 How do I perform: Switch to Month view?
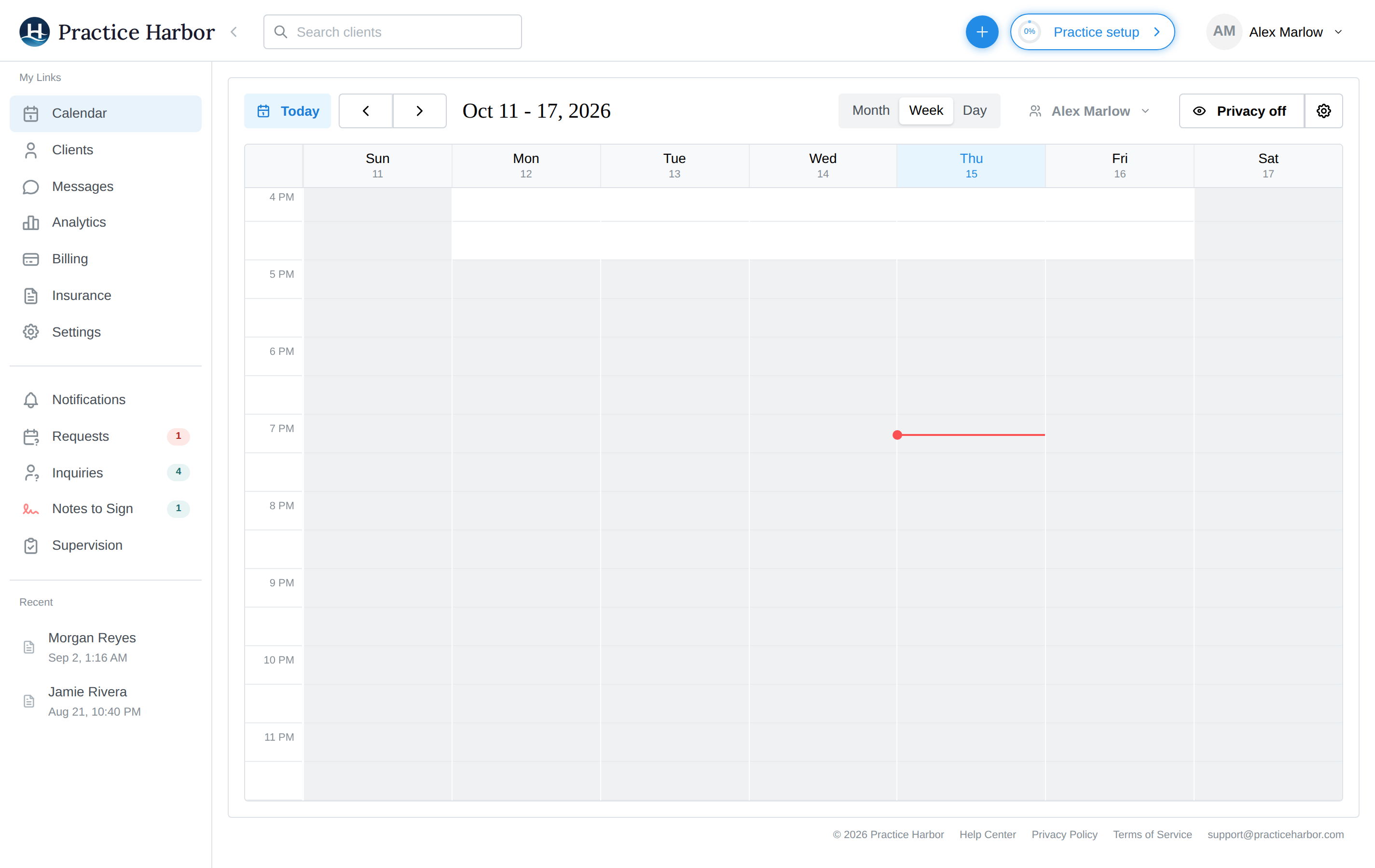[870, 110]
